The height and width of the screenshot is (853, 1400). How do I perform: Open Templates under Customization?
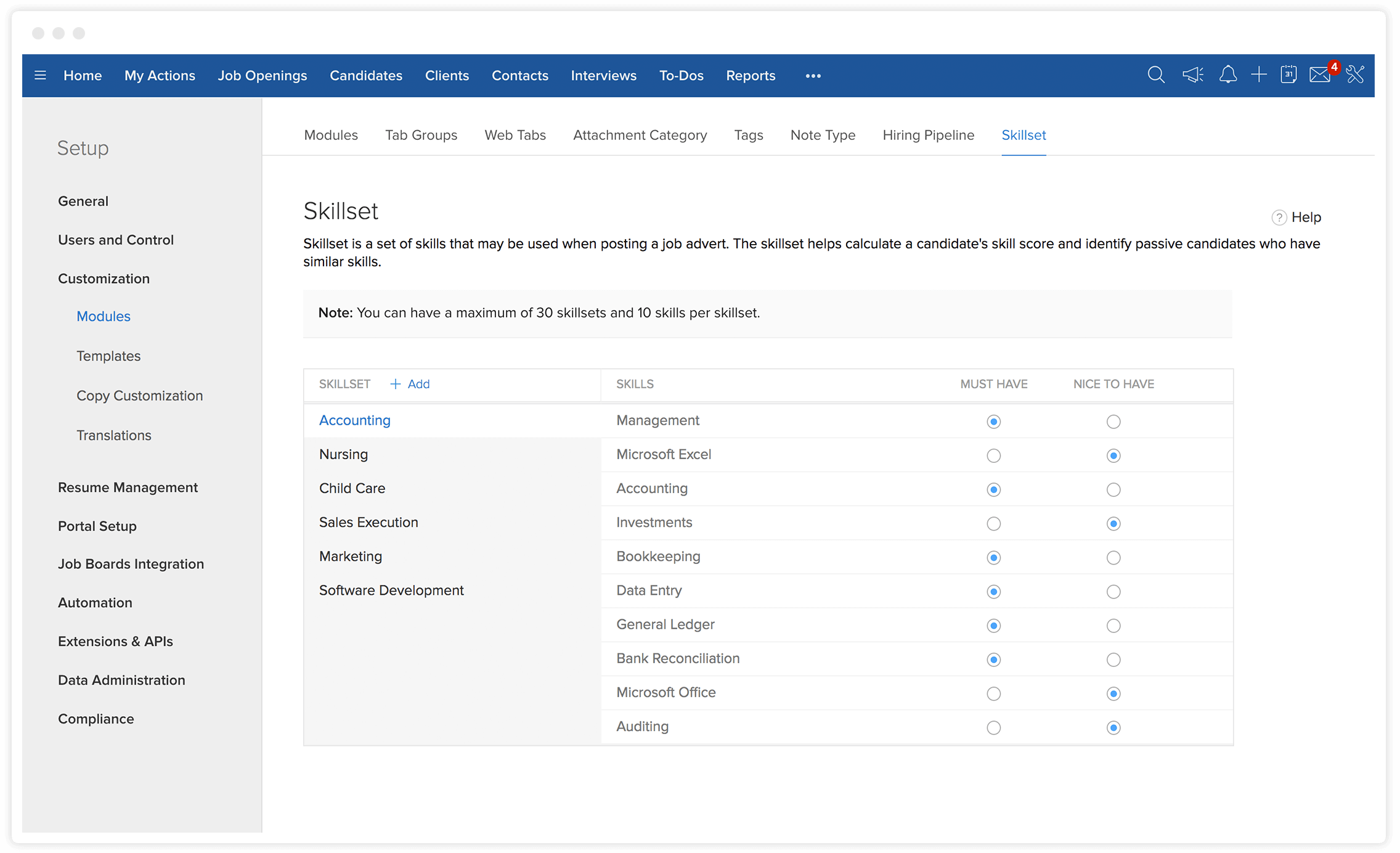(108, 356)
